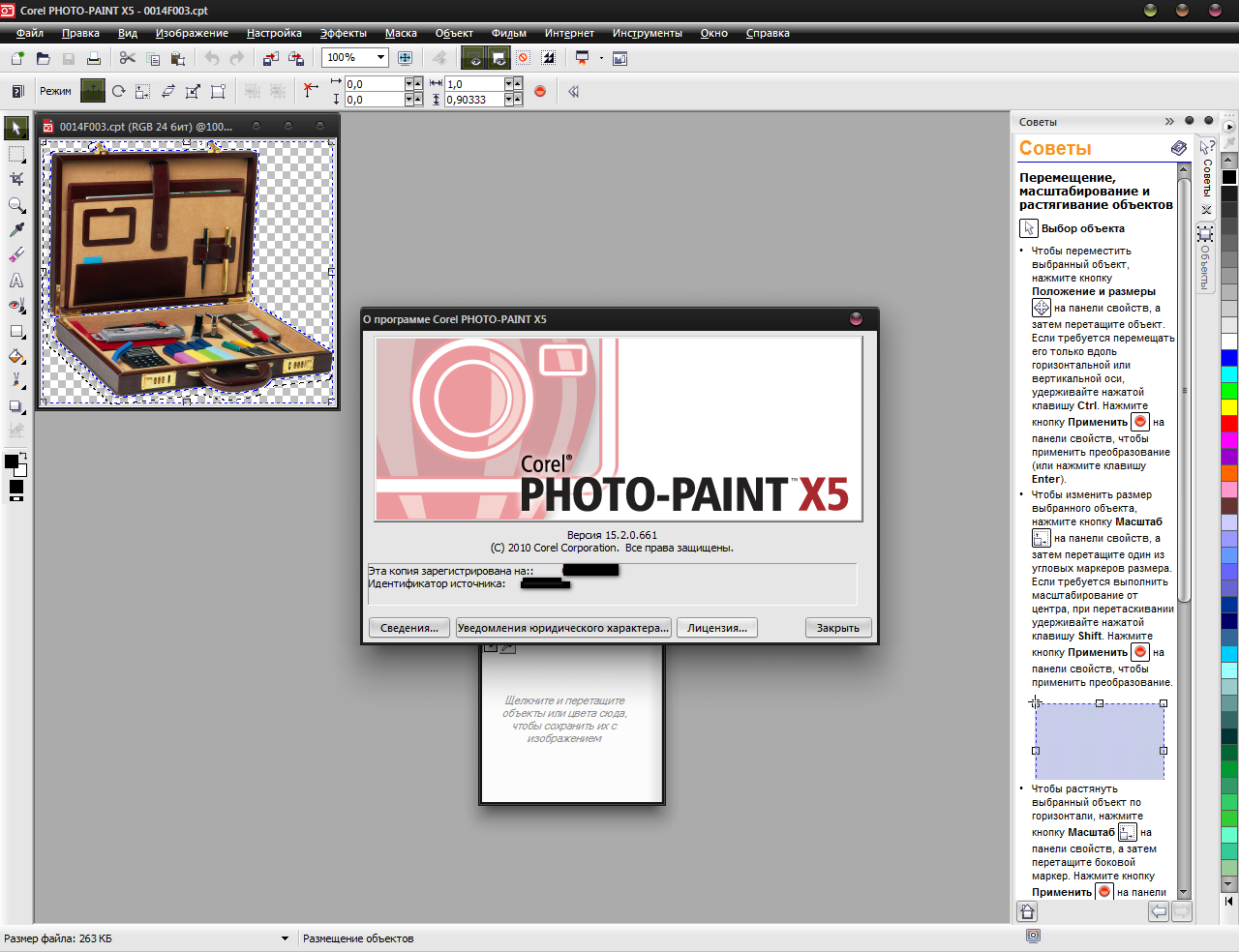Open the Справка menu
This screenshot has width=1239, height=952.
point(768,33)
